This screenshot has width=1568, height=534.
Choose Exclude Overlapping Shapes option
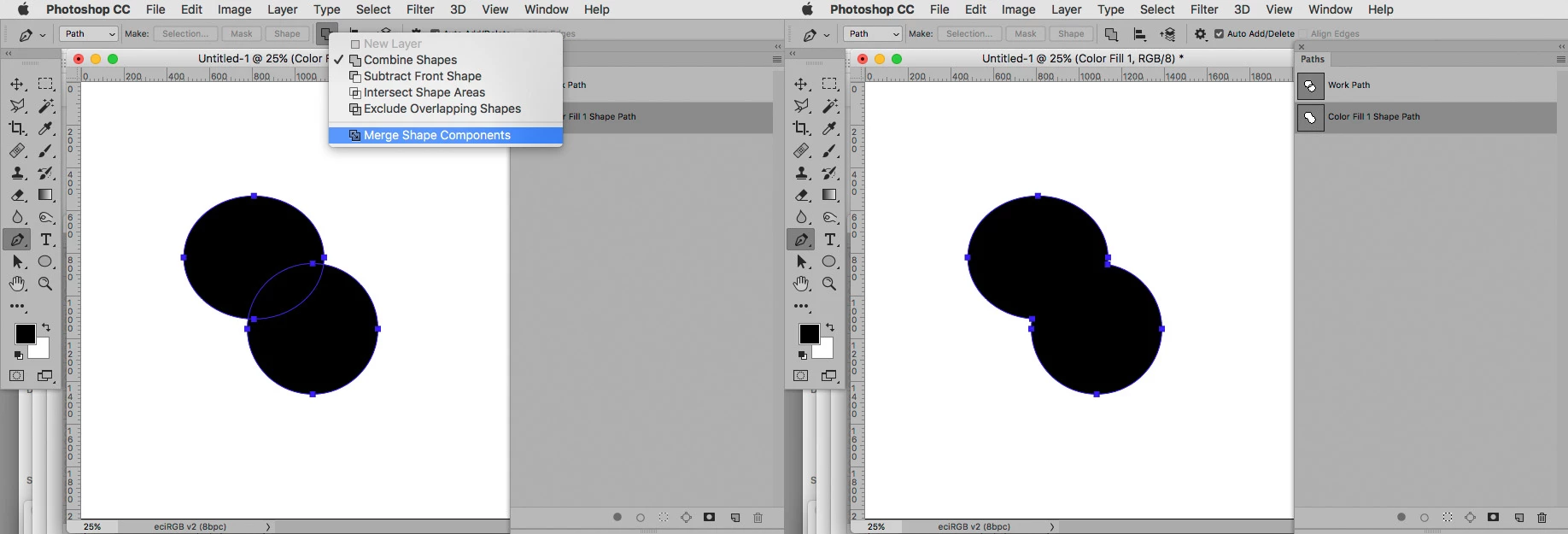[x=446, y=109]
